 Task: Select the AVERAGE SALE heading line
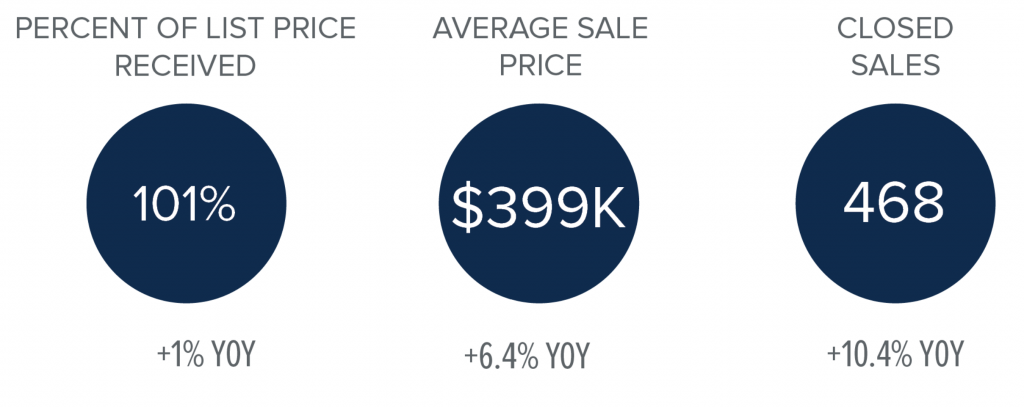pyautogui.click(x=540, y=29)
